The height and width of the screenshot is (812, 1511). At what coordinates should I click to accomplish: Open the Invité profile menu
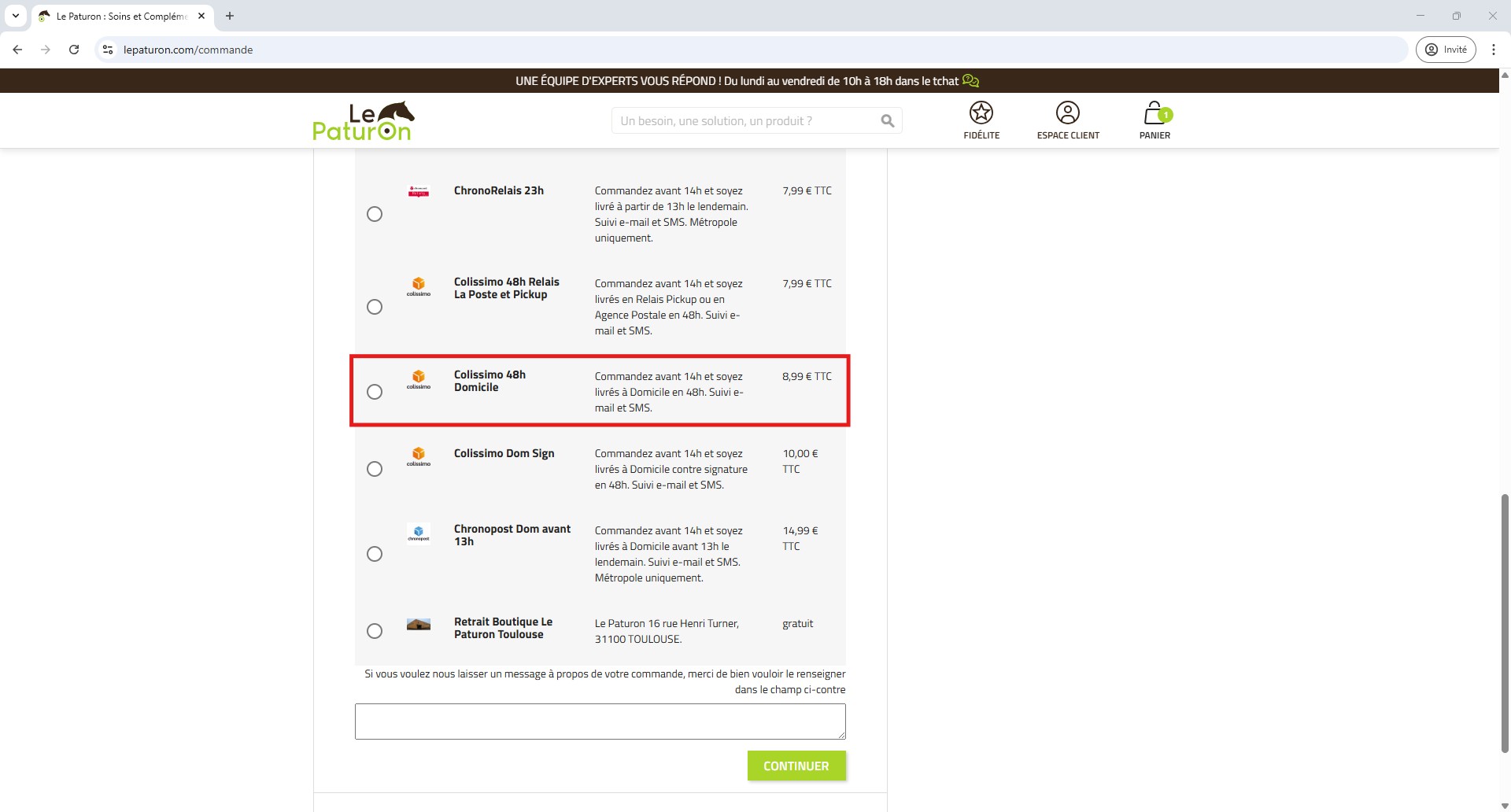click(1446, 50)
